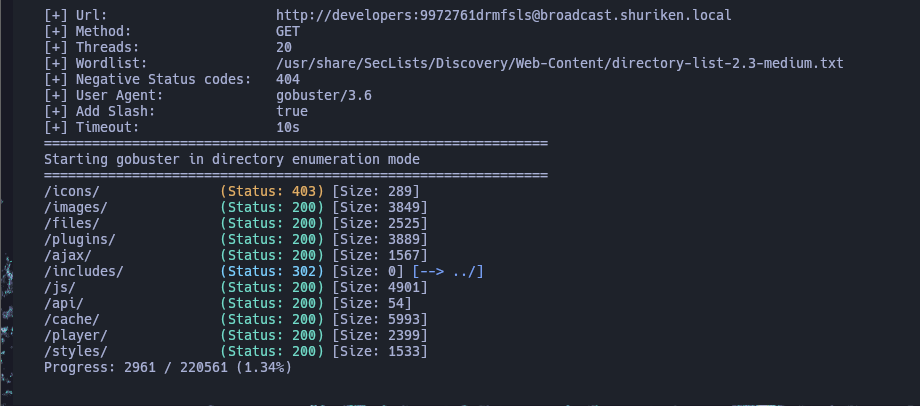The image size is (920, 406).
Task: Click the /includes/ redirect entry
Action: coord(84,272)
